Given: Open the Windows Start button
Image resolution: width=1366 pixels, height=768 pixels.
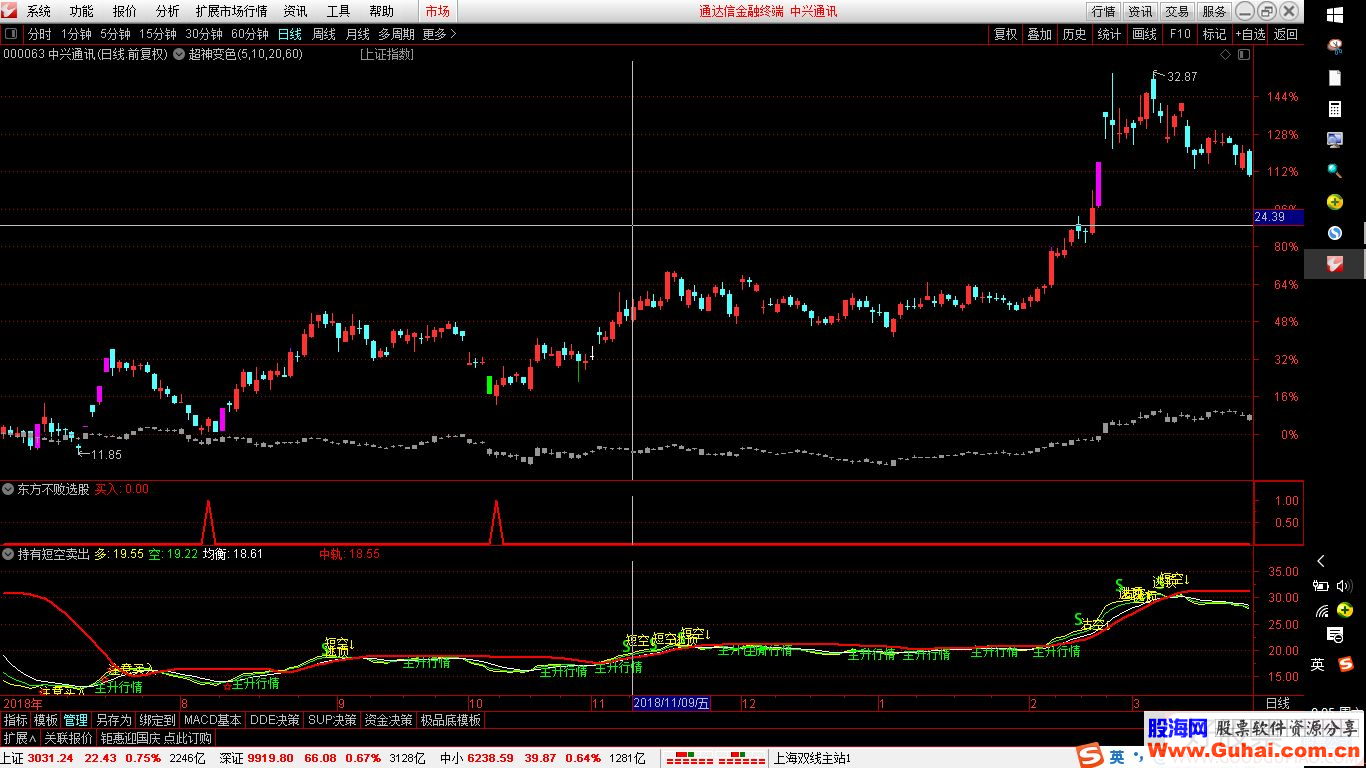Looking at the screenshot, I should click(x=1335, y=14).
